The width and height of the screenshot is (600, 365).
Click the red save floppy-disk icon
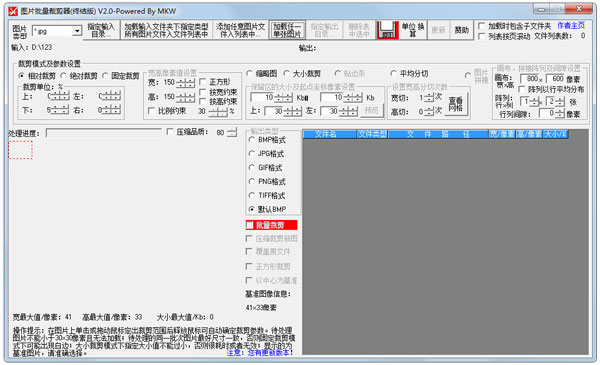[387, 29]
